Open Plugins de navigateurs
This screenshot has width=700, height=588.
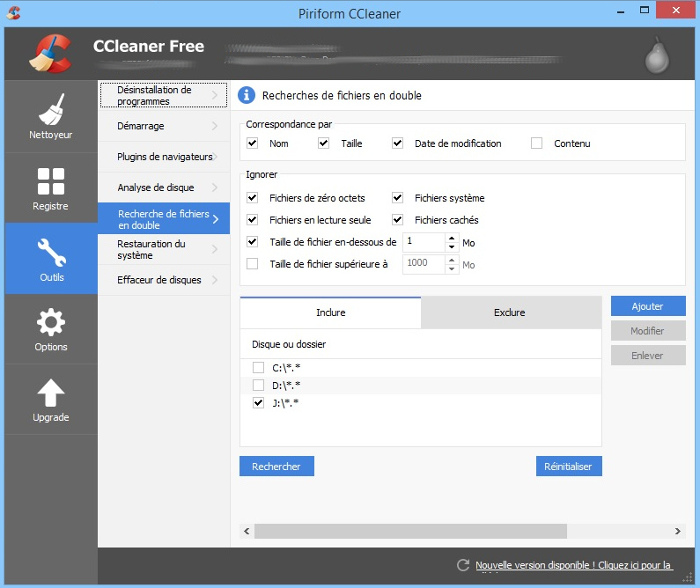(x=163, y=157)
